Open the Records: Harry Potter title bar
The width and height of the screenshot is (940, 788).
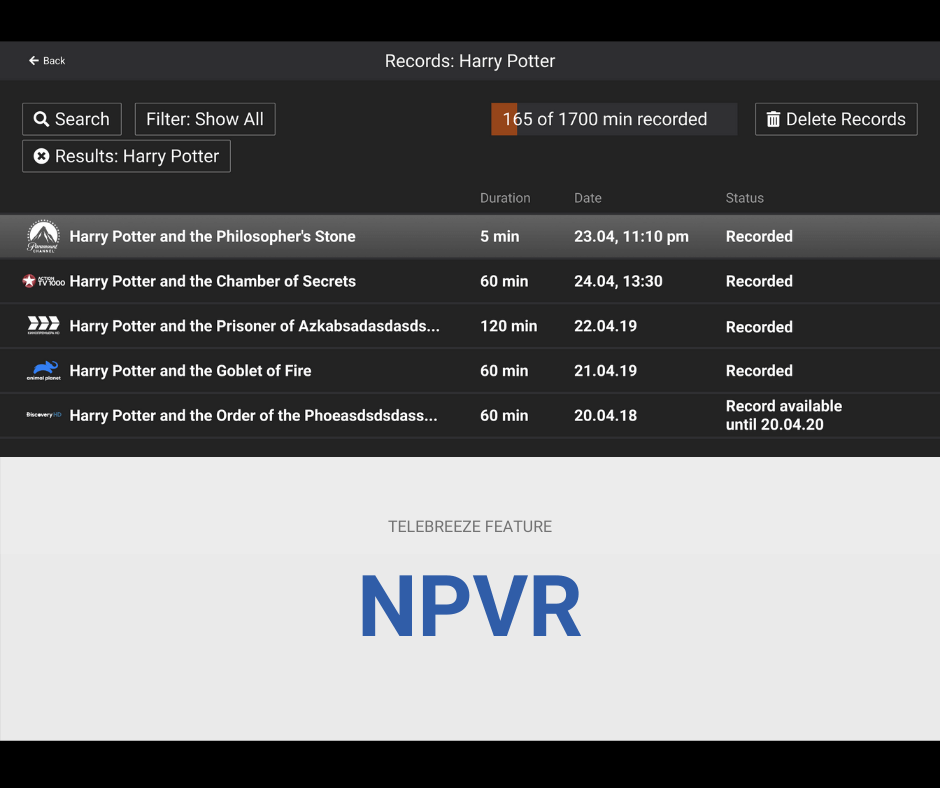coord(470,60)
